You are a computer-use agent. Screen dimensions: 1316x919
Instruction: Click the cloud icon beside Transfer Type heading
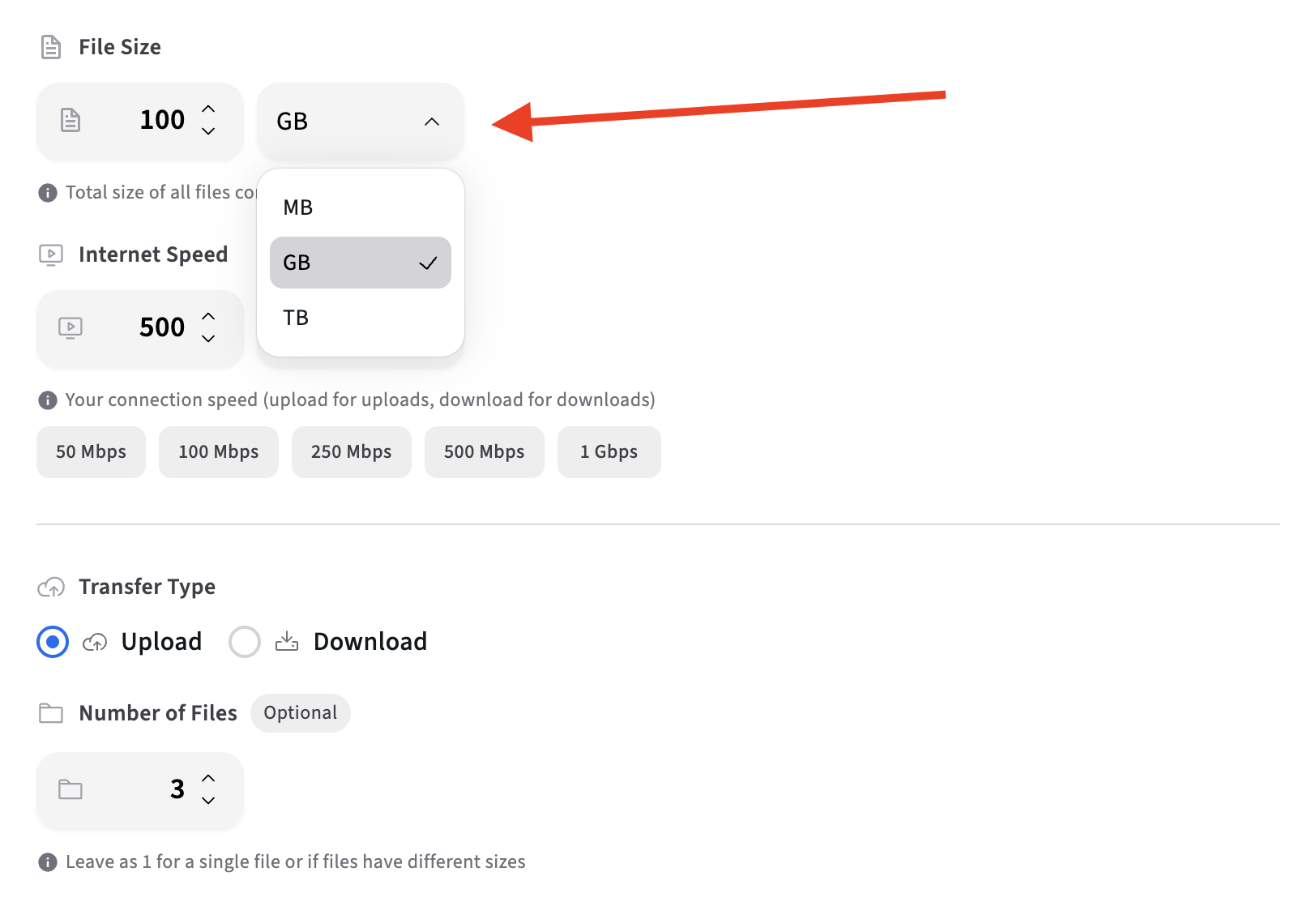51,587
